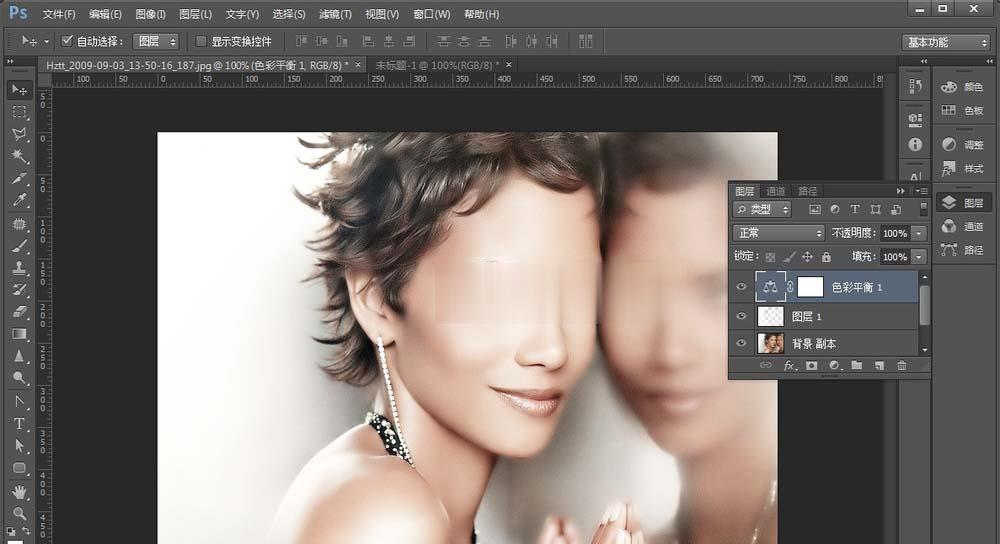Select the Sharpen tool
This screenshot has width=1000, height=544.
[19, 356]
